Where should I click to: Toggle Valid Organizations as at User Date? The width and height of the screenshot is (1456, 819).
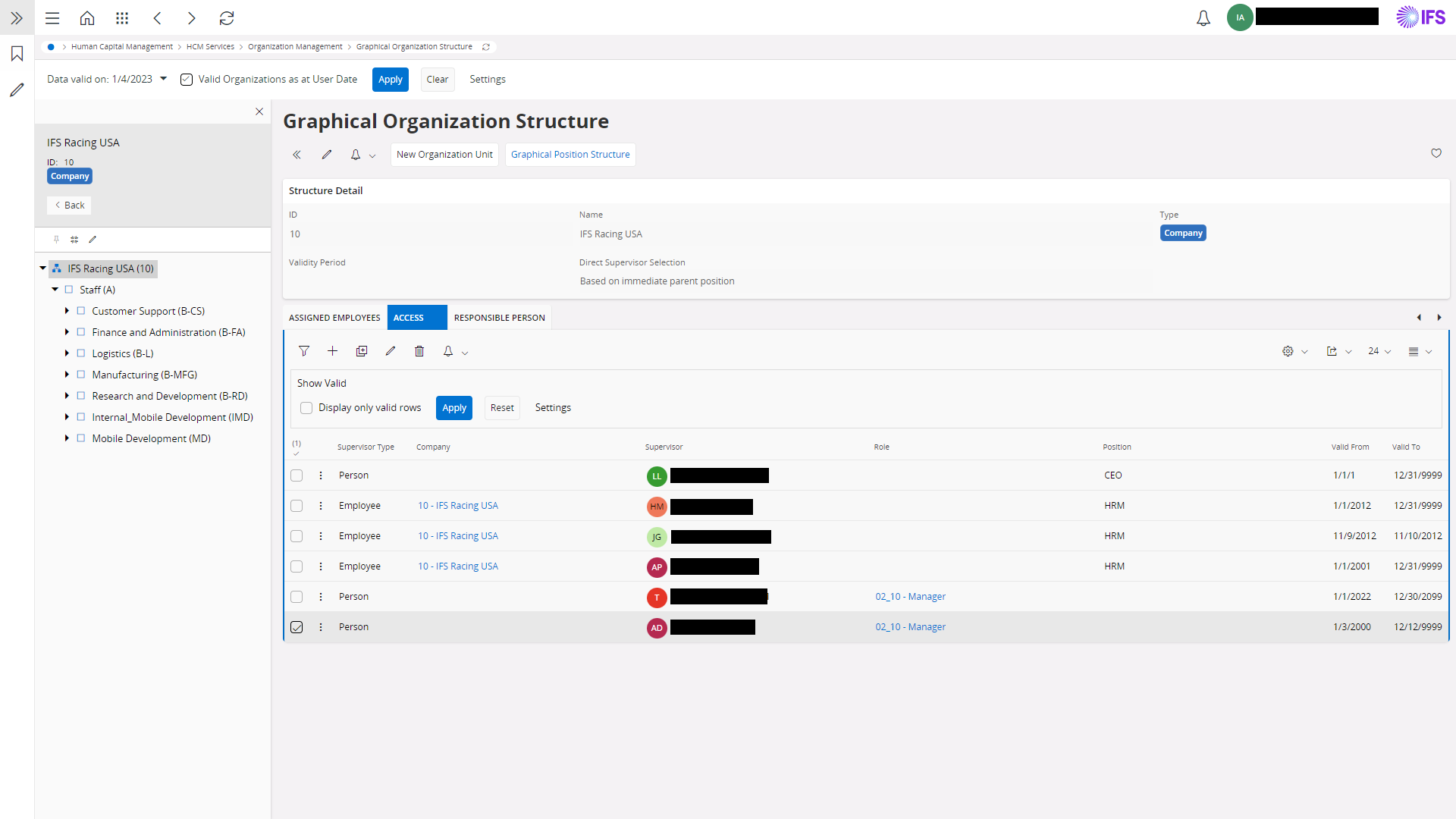click(x=187, y=80)
